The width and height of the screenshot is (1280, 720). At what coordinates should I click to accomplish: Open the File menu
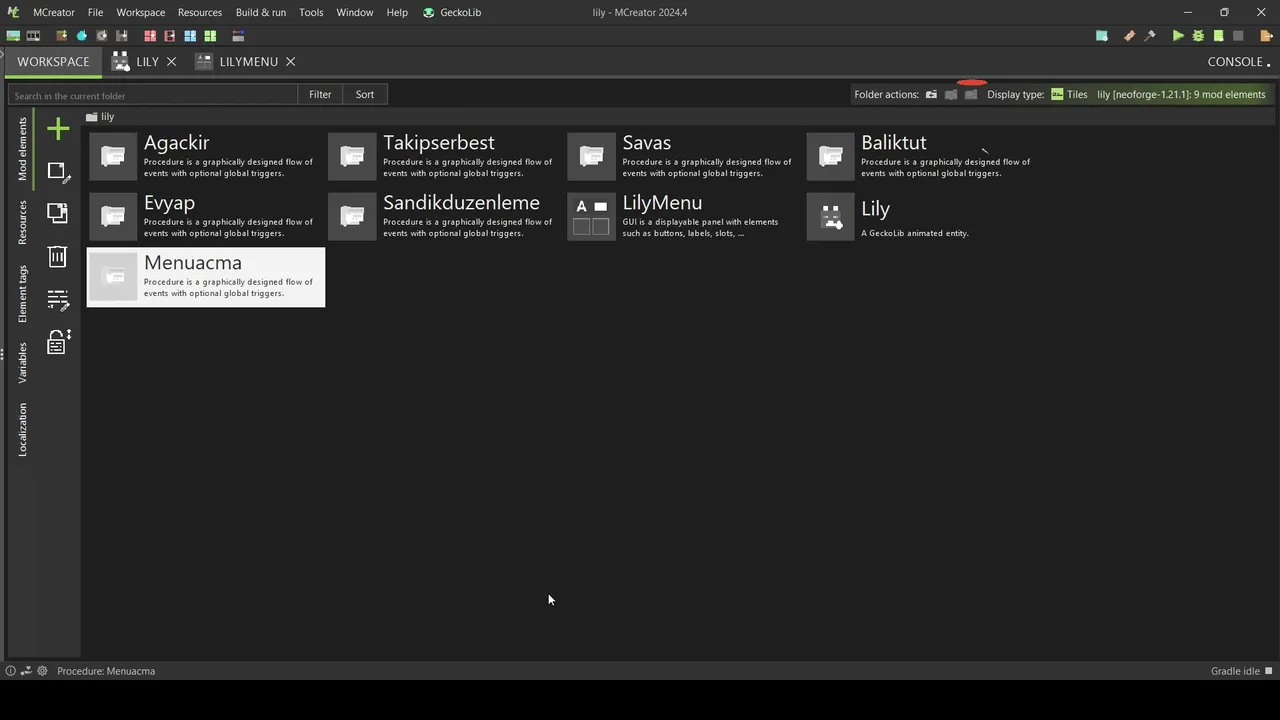[95, 12]
